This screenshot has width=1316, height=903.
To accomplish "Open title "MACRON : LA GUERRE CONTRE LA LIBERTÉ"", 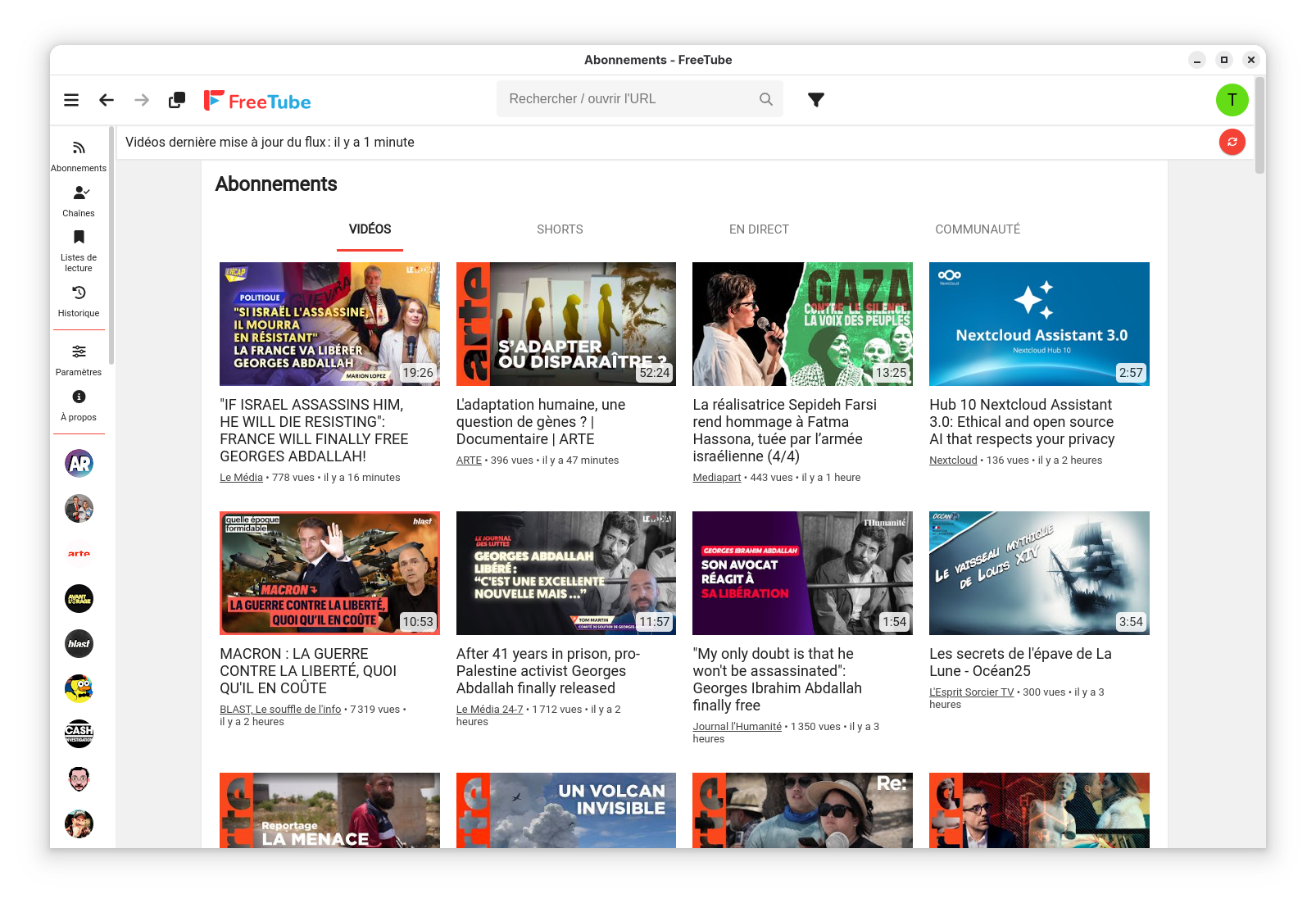I will pos(308,671).
